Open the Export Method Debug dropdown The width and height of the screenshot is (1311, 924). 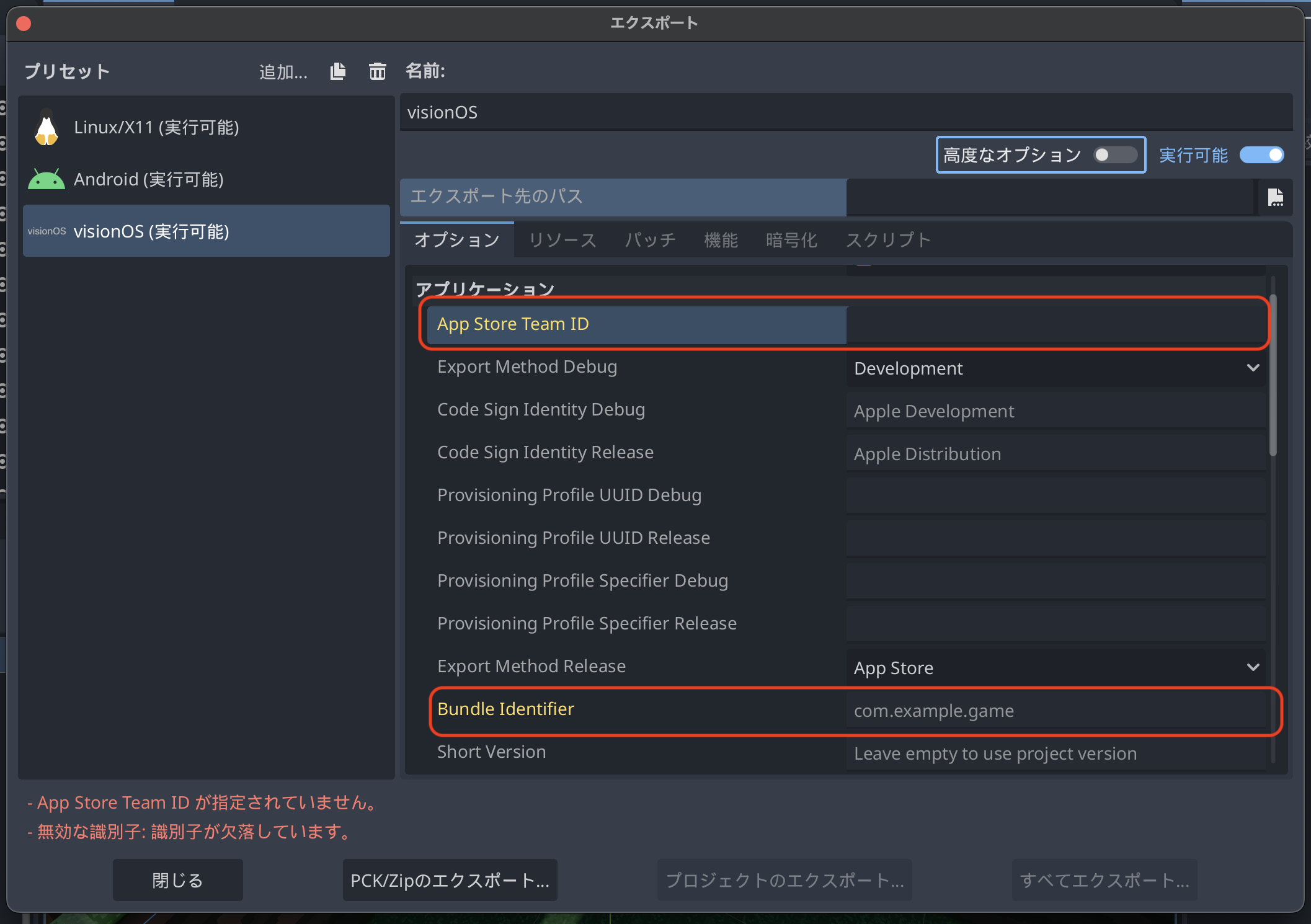coord(1055,368)
